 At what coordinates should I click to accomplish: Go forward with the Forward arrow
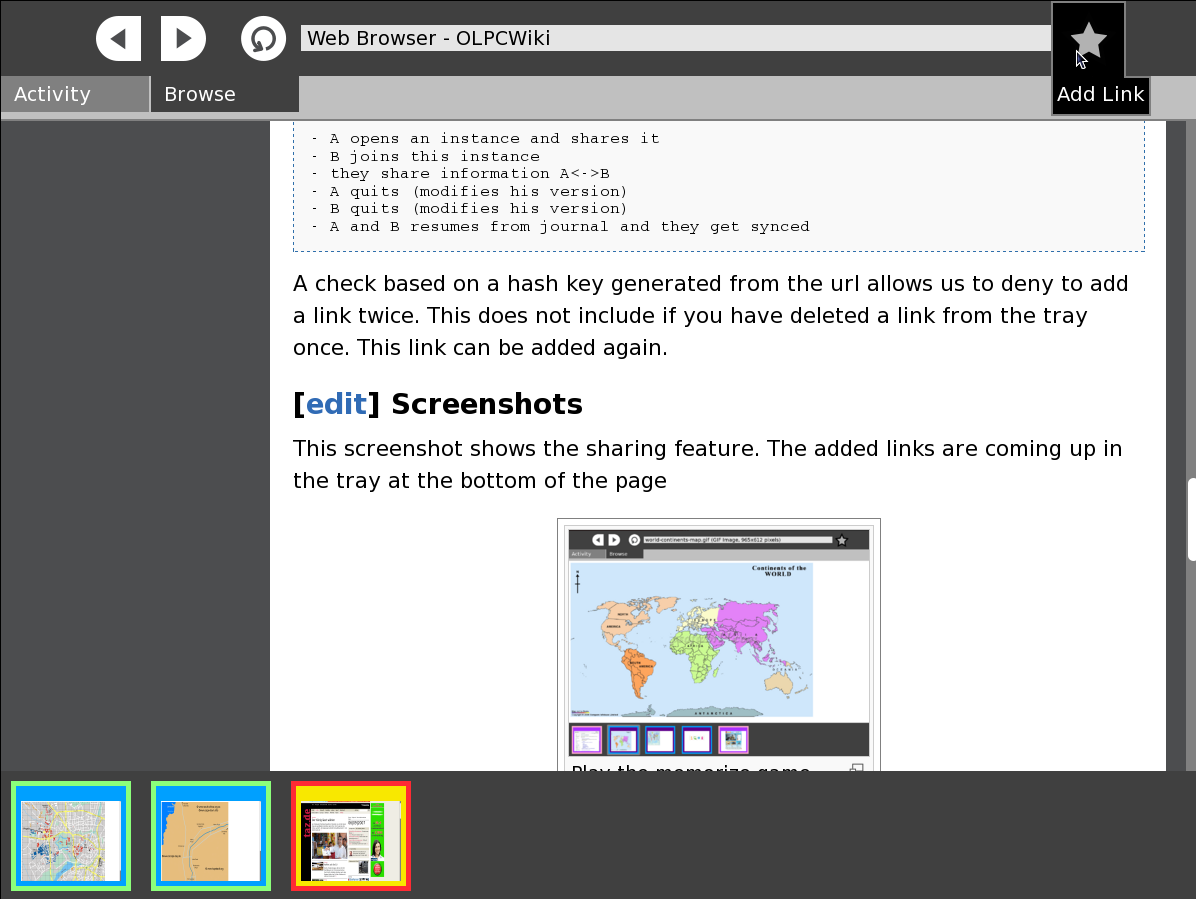click(182, 39)
